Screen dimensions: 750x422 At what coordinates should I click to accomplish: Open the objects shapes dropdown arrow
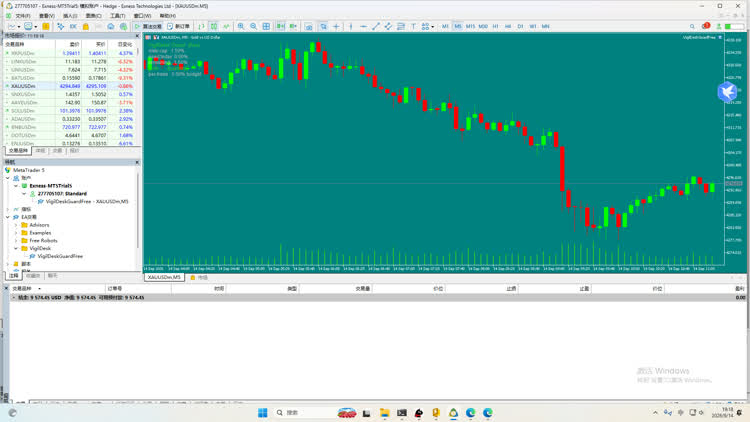(x=432, y=26)
